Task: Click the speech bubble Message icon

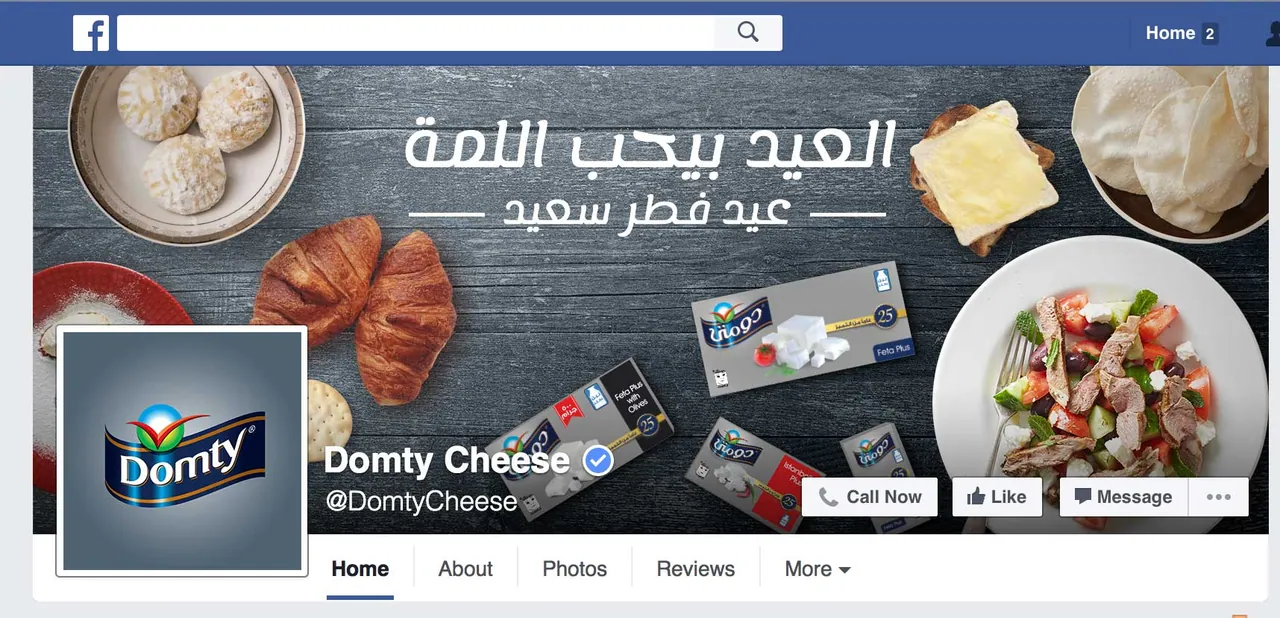Action: click(1083, 496)
